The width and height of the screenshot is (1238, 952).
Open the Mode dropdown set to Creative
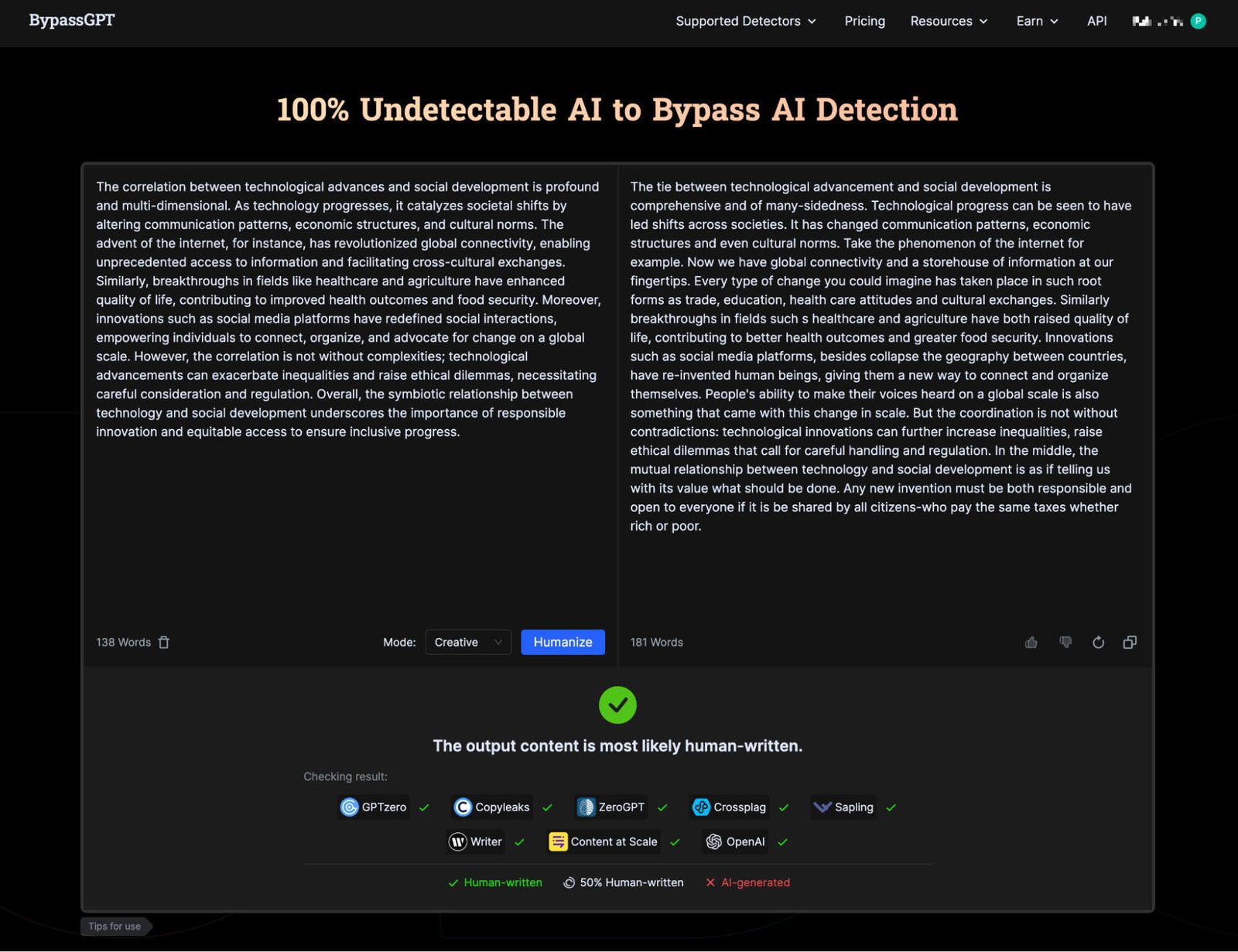[x=468, y=642]
